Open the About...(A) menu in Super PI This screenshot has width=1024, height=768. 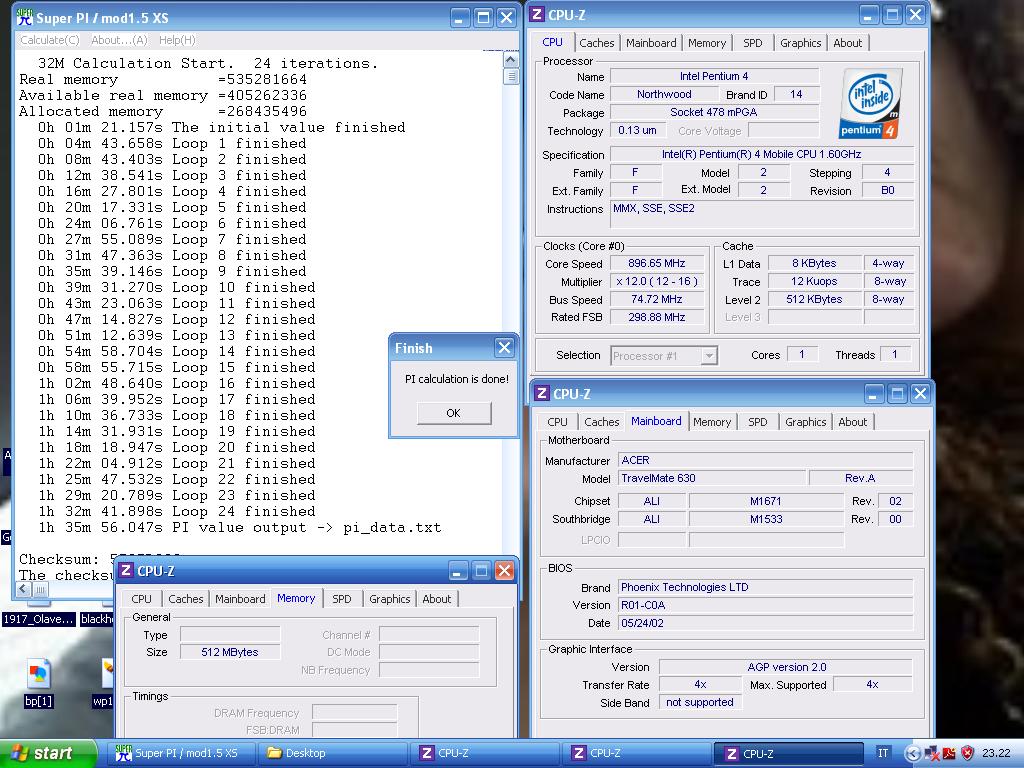pyautogui.click(x=119, y=40)
